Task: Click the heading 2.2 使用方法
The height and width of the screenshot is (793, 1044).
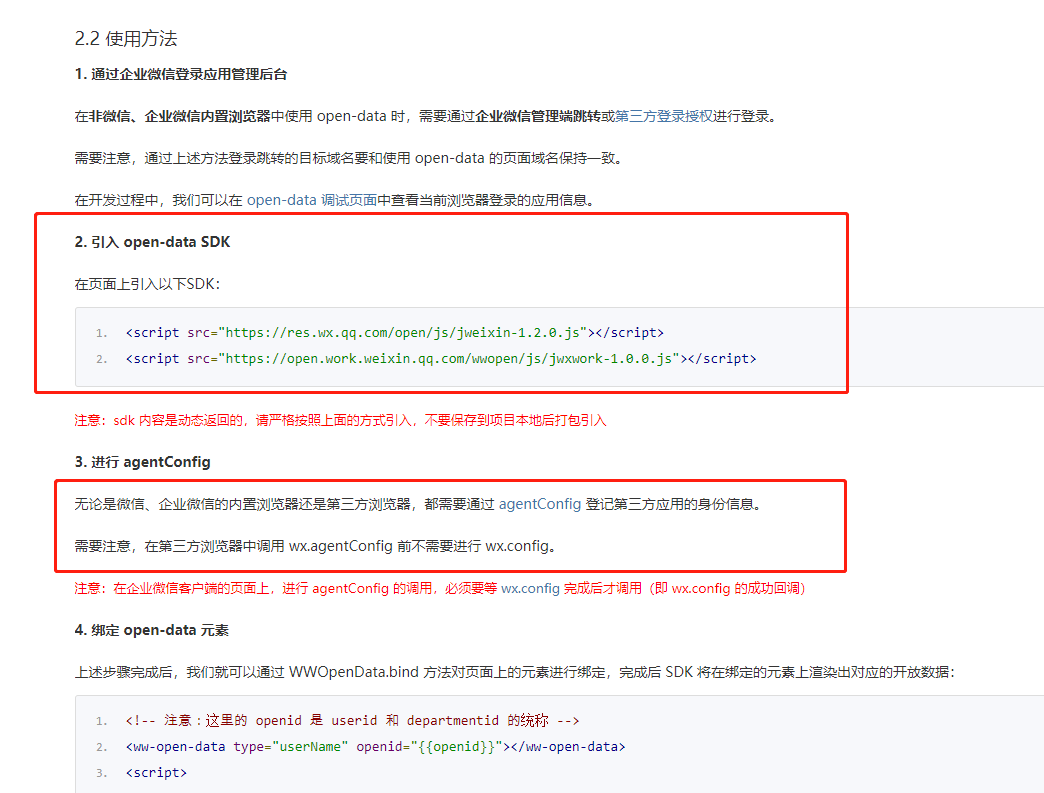Action: 126,39
